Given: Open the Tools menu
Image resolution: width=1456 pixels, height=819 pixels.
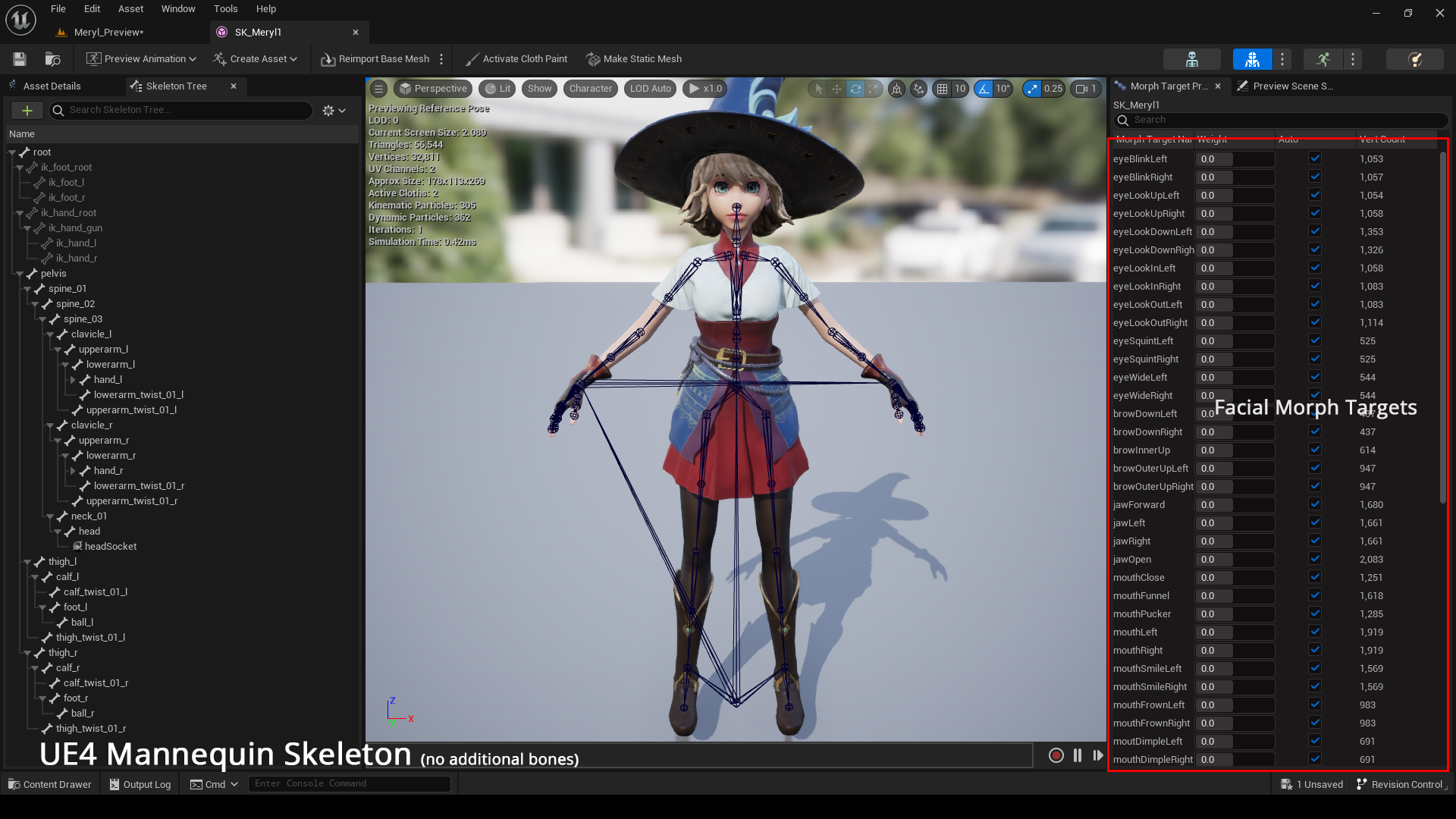Looking at the screenshot, I should 225,9.
